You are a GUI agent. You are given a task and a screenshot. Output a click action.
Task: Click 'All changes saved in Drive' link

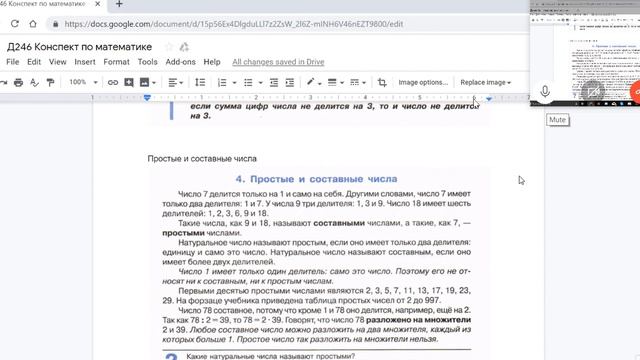[278, 62]
